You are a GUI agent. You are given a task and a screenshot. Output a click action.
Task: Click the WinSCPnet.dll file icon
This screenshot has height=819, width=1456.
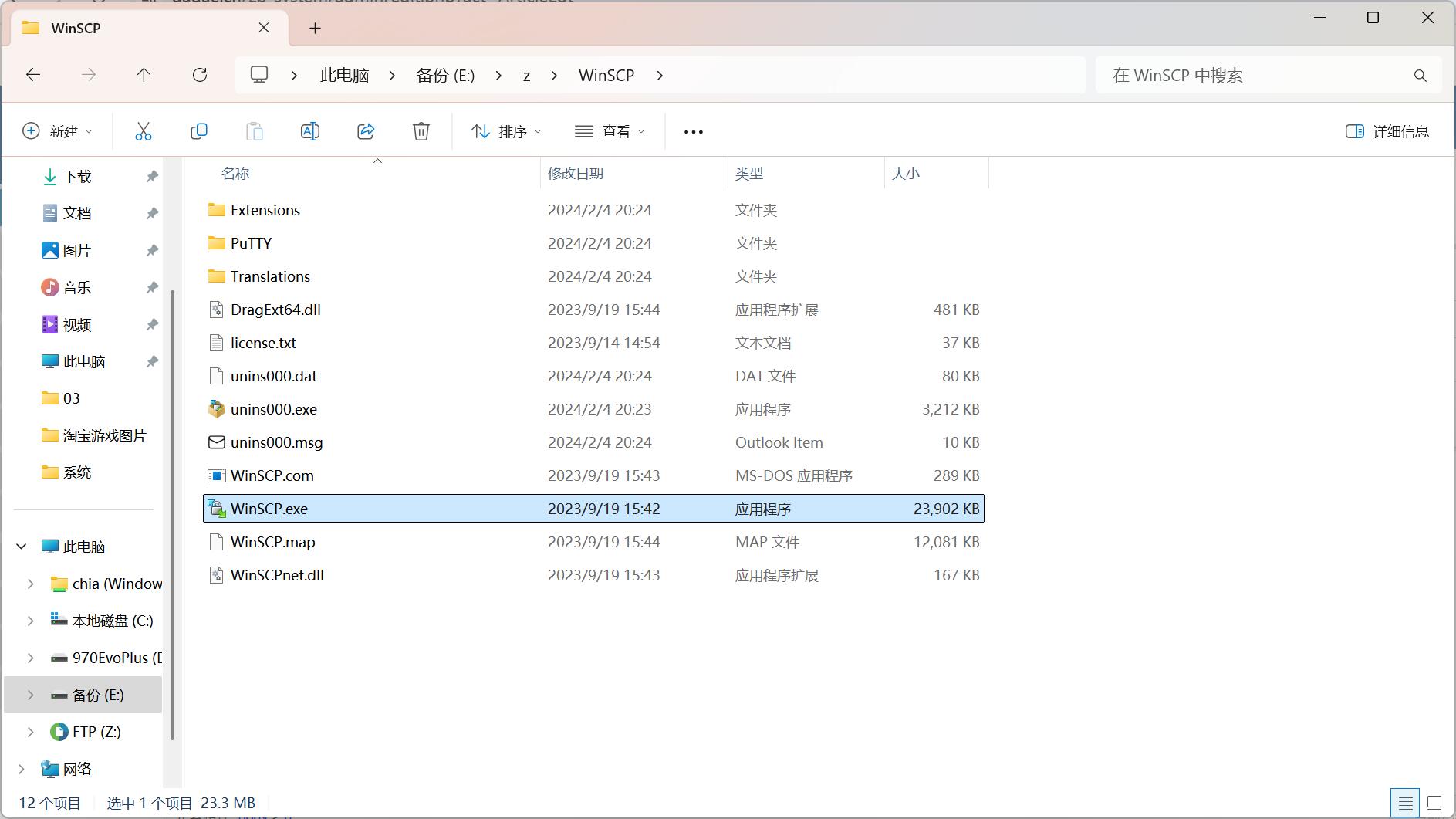[217, 575]
